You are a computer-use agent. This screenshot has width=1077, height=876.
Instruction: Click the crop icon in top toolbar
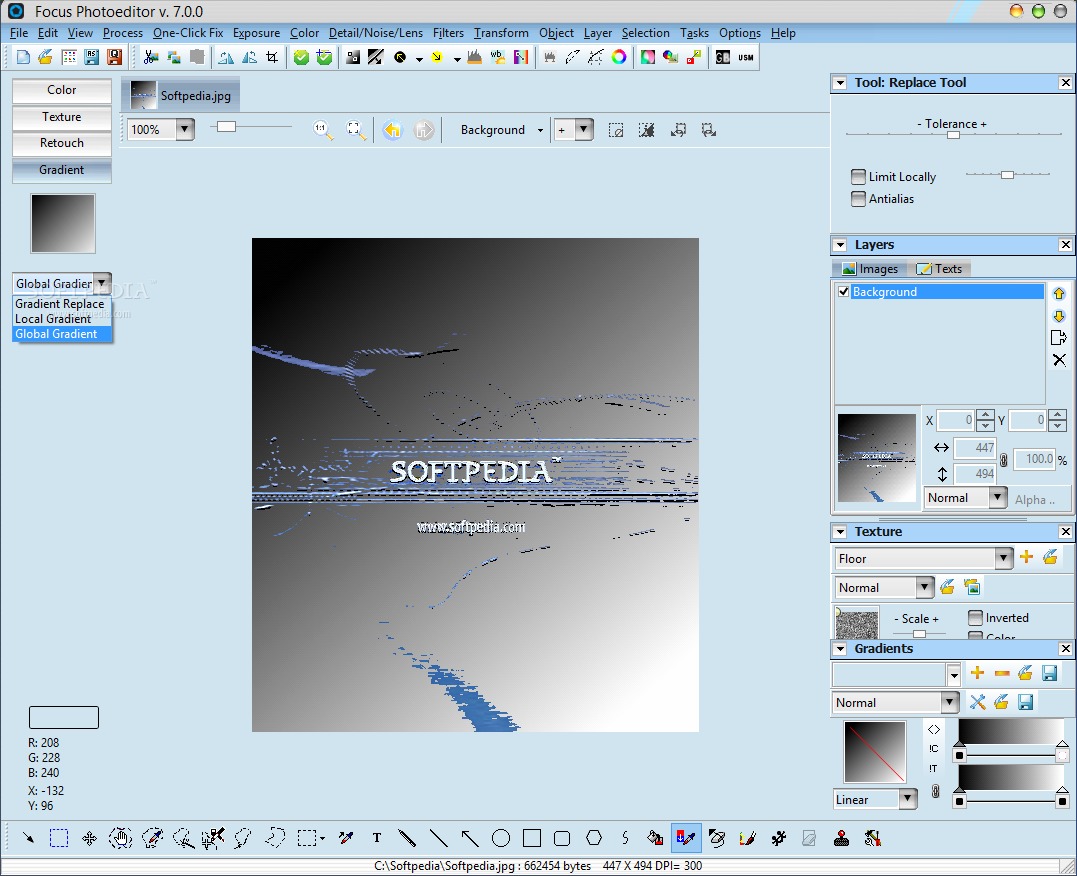271,58
